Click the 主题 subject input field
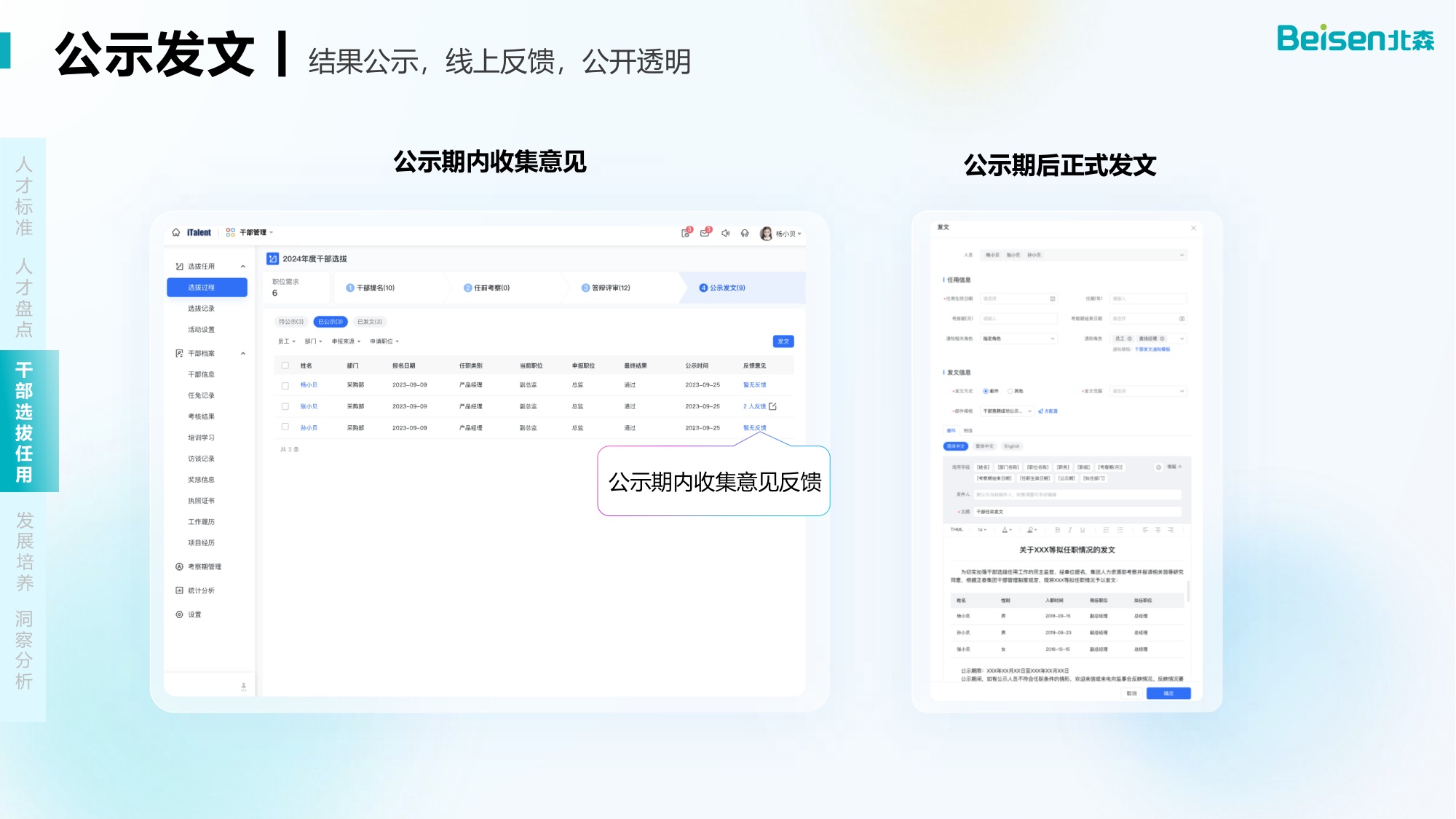The width and height of the screenshot is (1456, 819). [x=1077, y=512]
